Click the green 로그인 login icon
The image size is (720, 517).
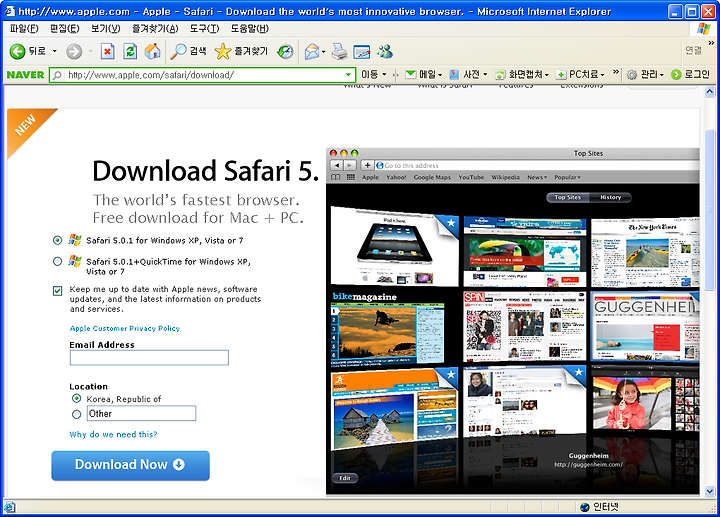point(675,74)
